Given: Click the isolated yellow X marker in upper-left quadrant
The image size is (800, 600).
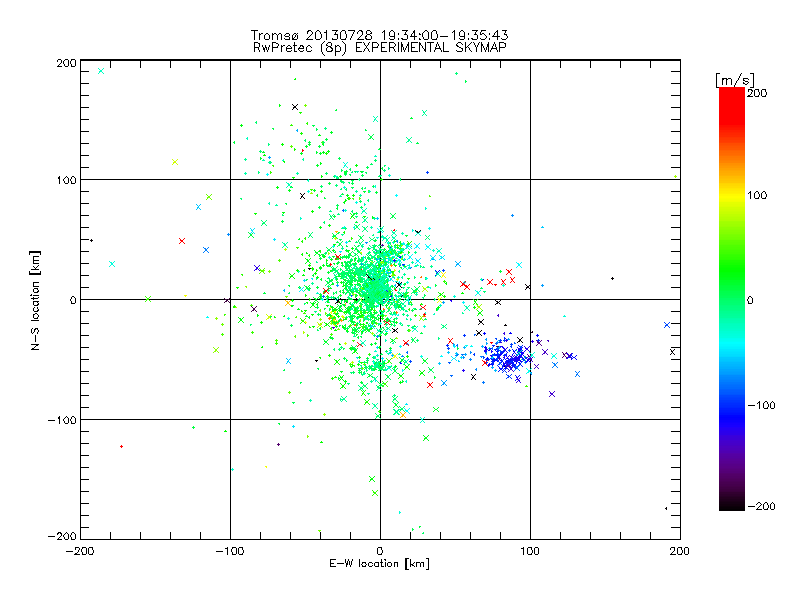Looking at the screenshot, I should [x=175, y=162].
